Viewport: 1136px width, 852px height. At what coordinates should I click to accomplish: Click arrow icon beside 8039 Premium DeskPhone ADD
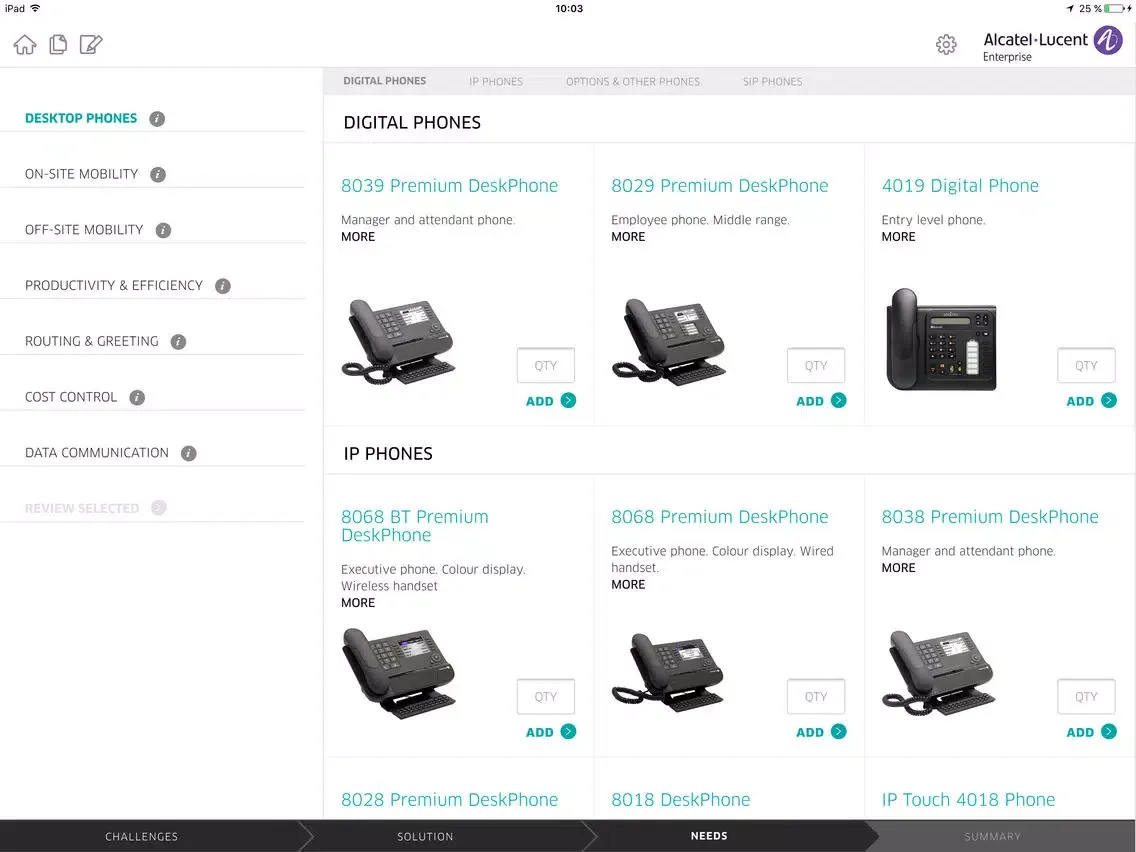[x=569, y=401]
